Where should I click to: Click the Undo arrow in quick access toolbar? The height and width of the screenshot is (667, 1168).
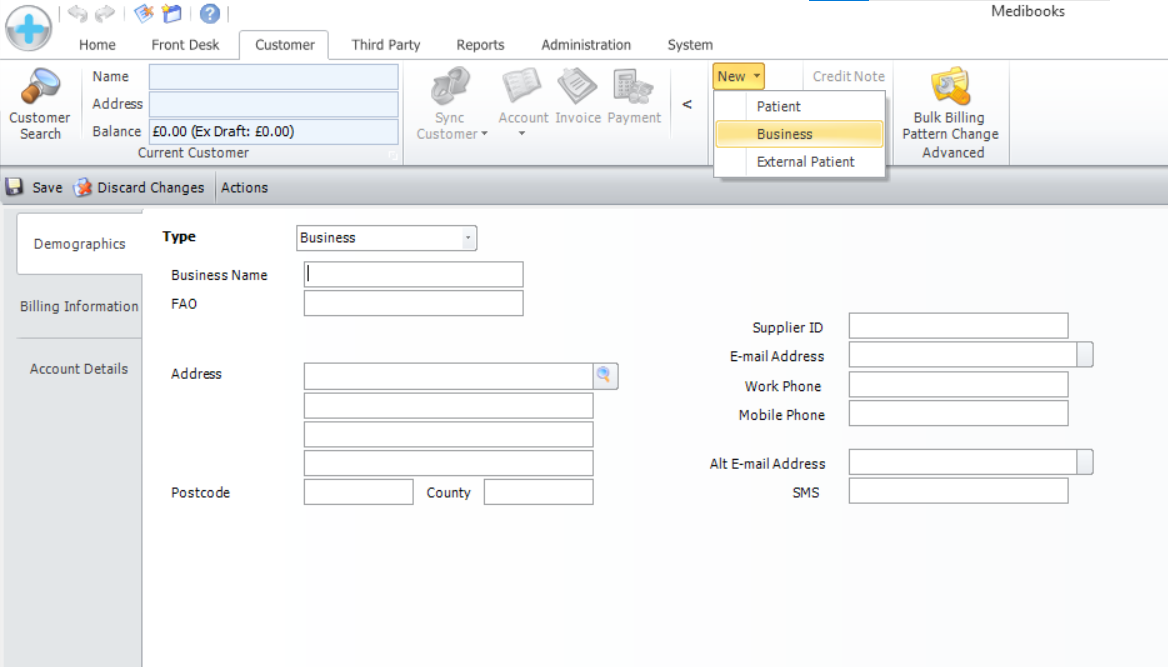78,14
